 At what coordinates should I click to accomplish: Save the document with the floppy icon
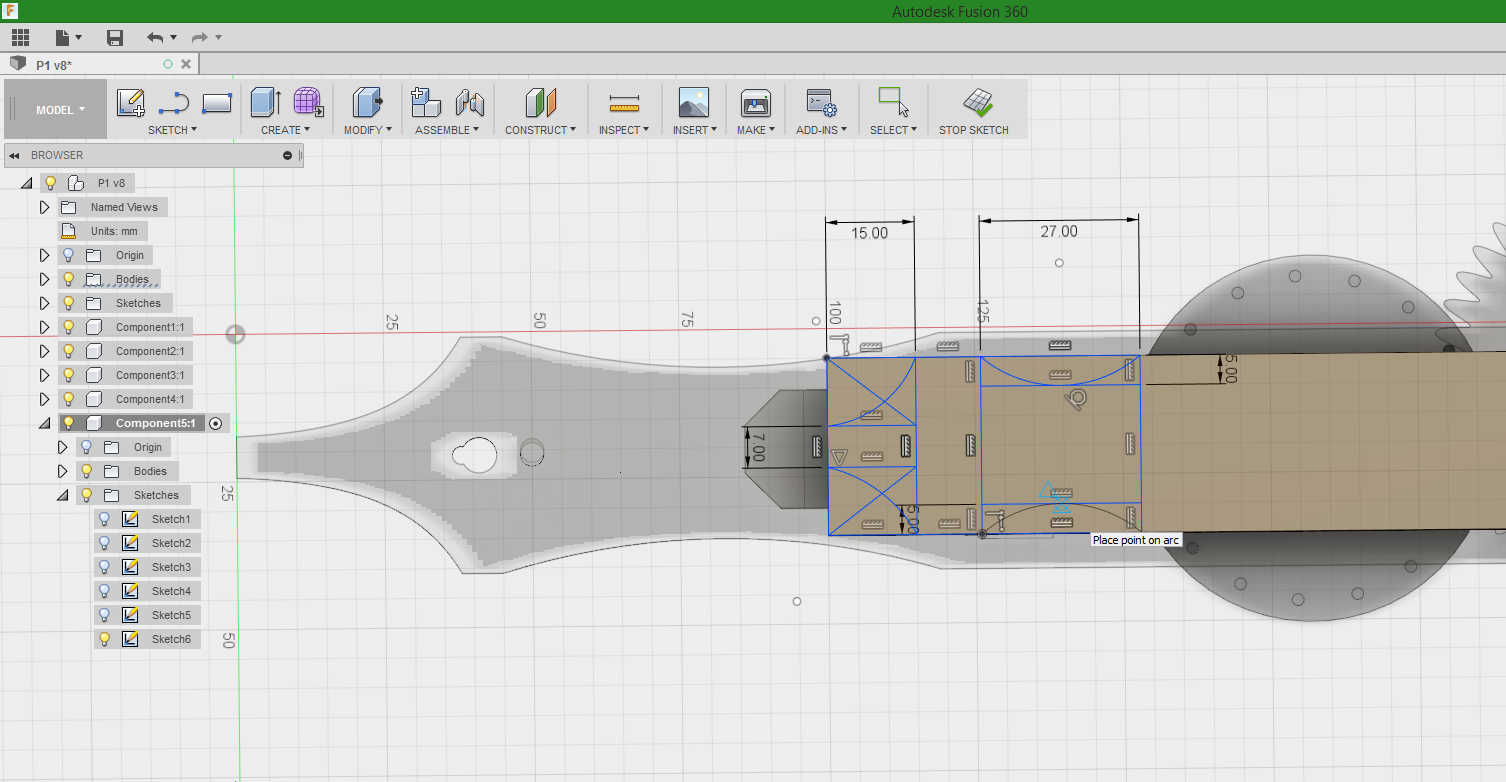115,38
